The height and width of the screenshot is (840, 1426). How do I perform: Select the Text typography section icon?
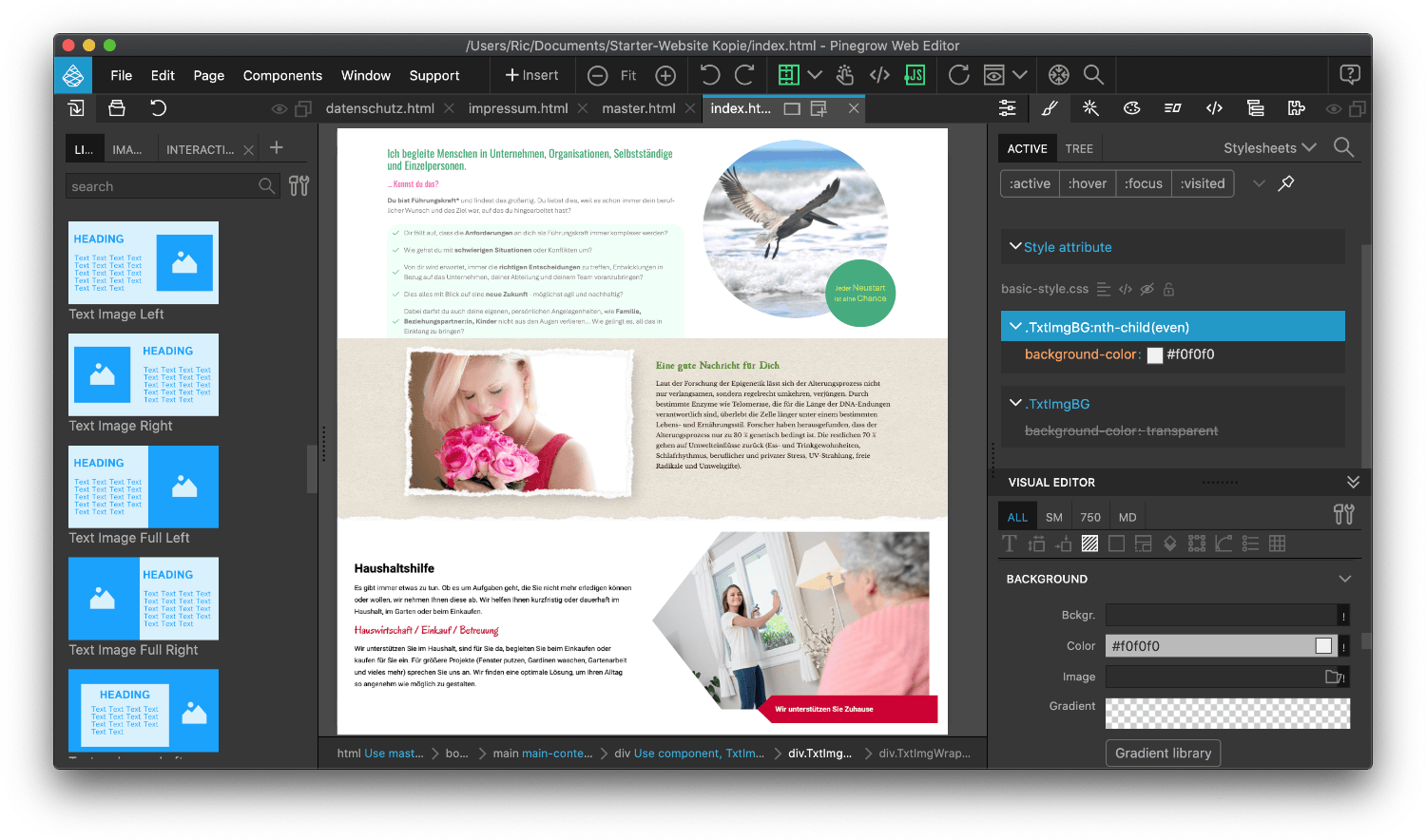(x=1010, y=544)
